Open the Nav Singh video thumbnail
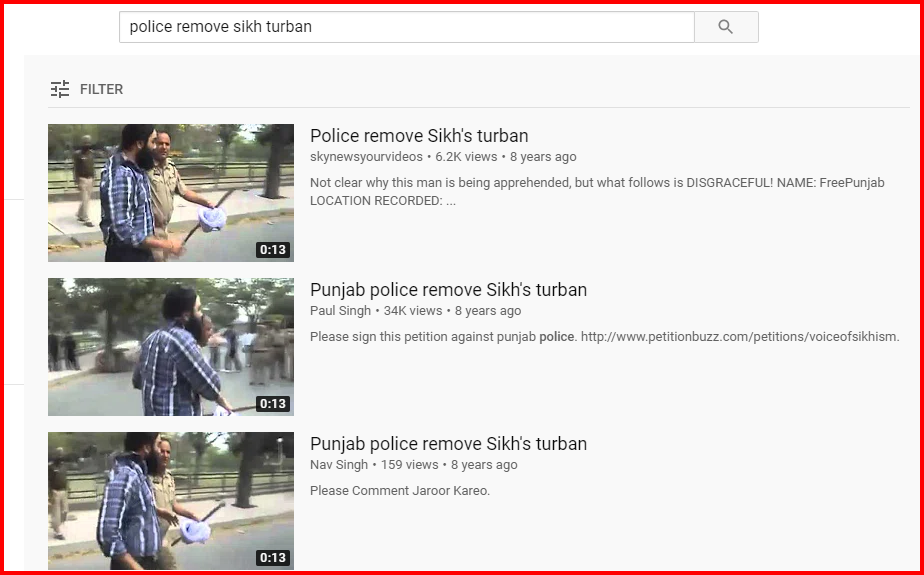This screenshot has height=575, width=924. 171,501
